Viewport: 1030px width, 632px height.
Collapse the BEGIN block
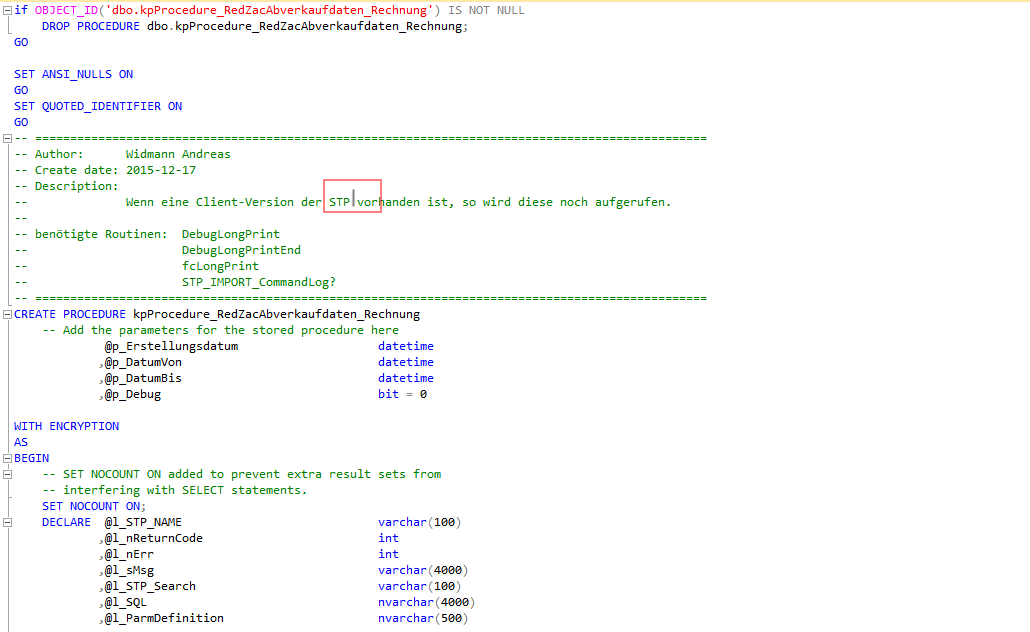click(6, 458)
